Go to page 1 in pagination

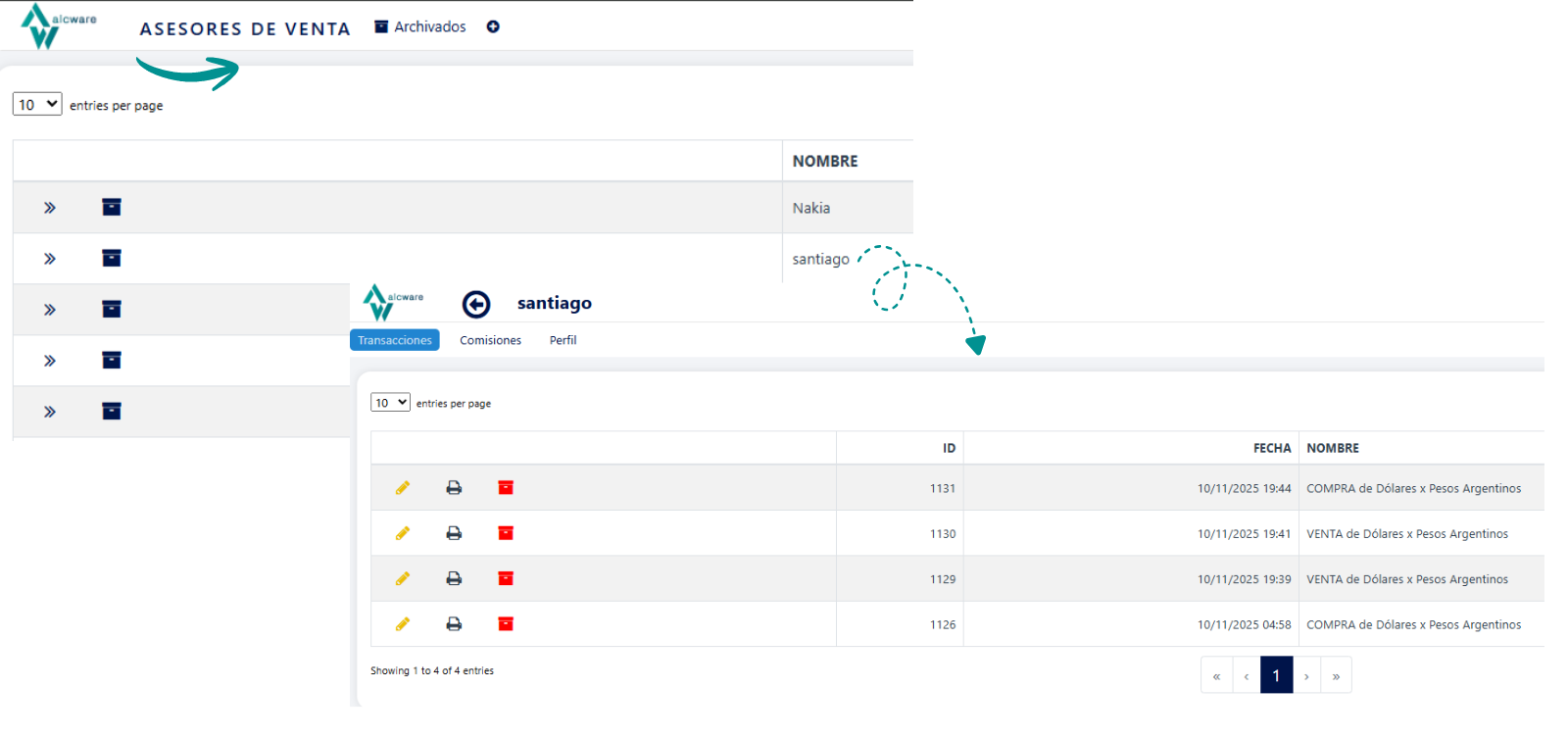pos(1276,675)
